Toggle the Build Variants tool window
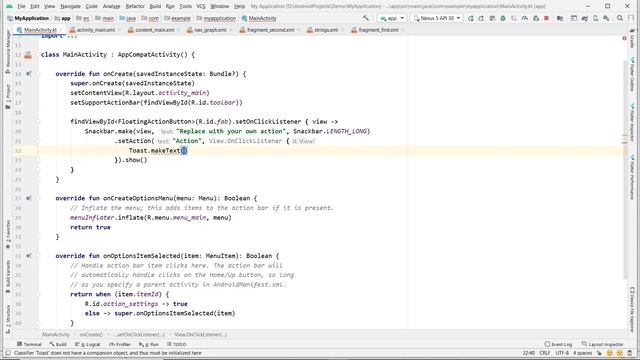Screen dimensions: 640x360 coord(8,277)
